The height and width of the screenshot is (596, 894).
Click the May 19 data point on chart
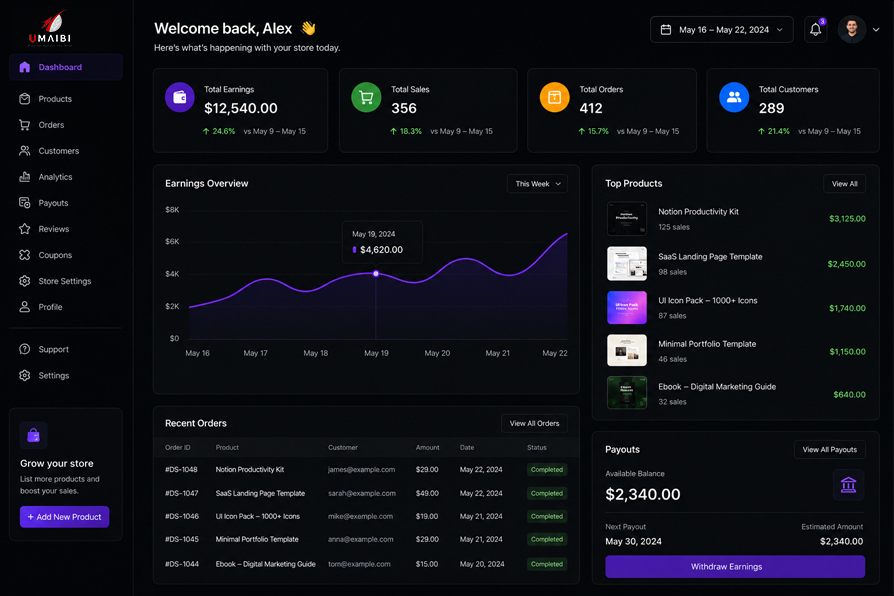tap(376, 274)
